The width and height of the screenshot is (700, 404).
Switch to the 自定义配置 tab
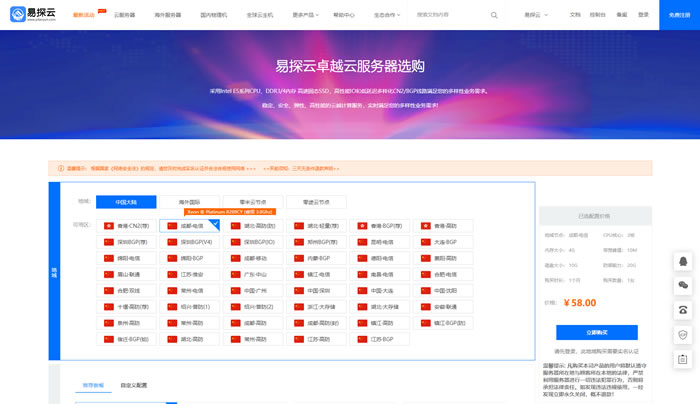point(134,384)
